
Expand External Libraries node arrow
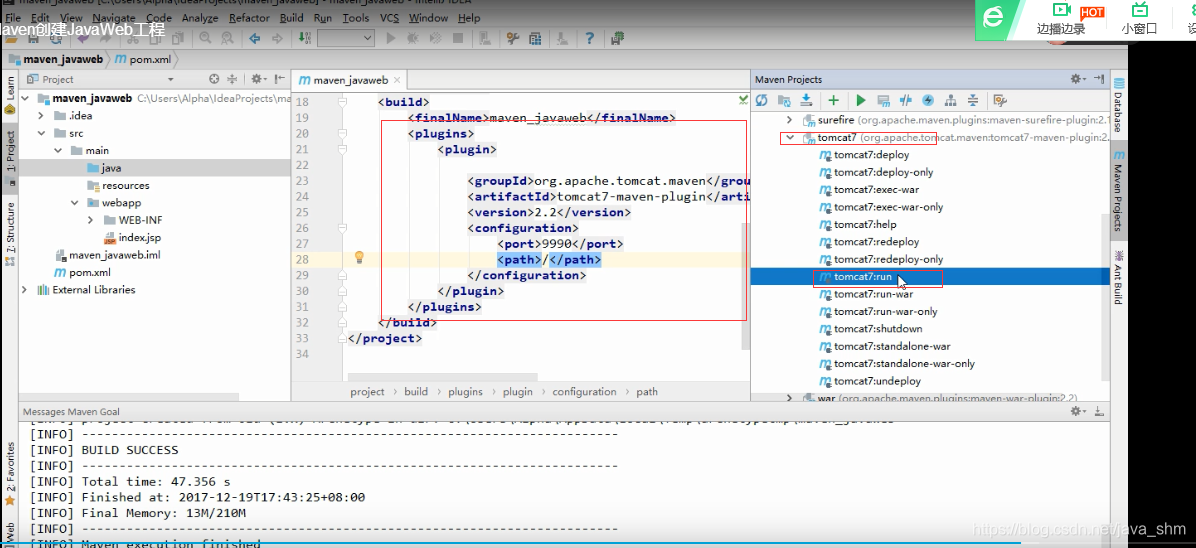pos(24,289)
